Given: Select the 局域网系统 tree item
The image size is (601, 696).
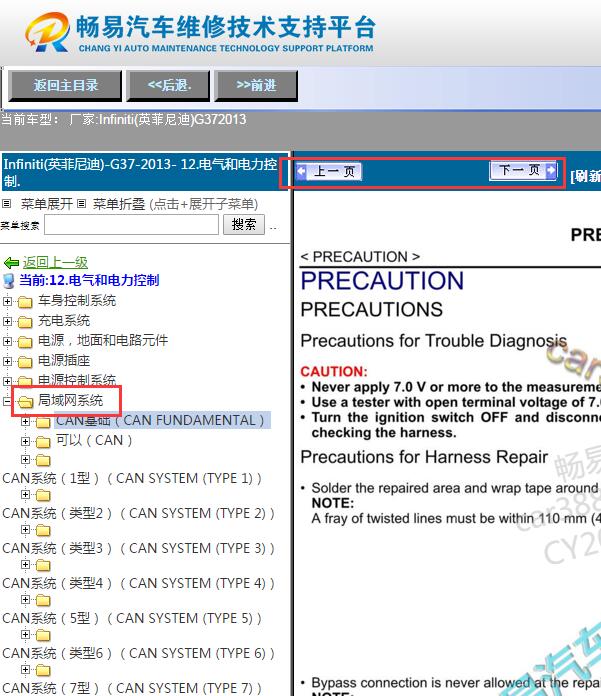Looking at the screenshot, I should point(70,400).
